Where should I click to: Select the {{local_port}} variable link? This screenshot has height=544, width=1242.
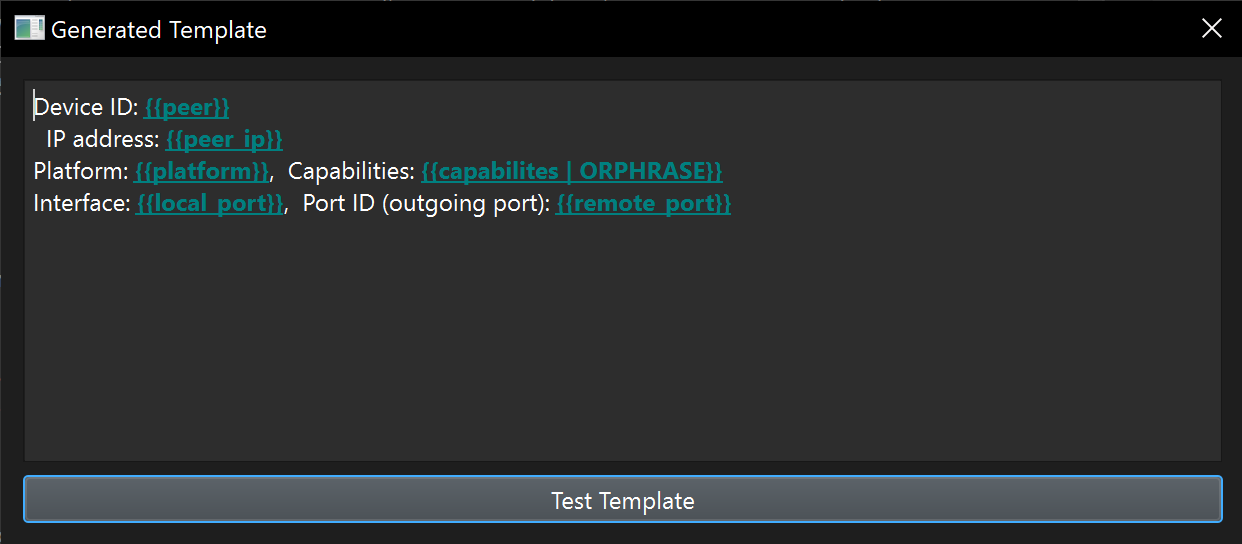point(210,203)
